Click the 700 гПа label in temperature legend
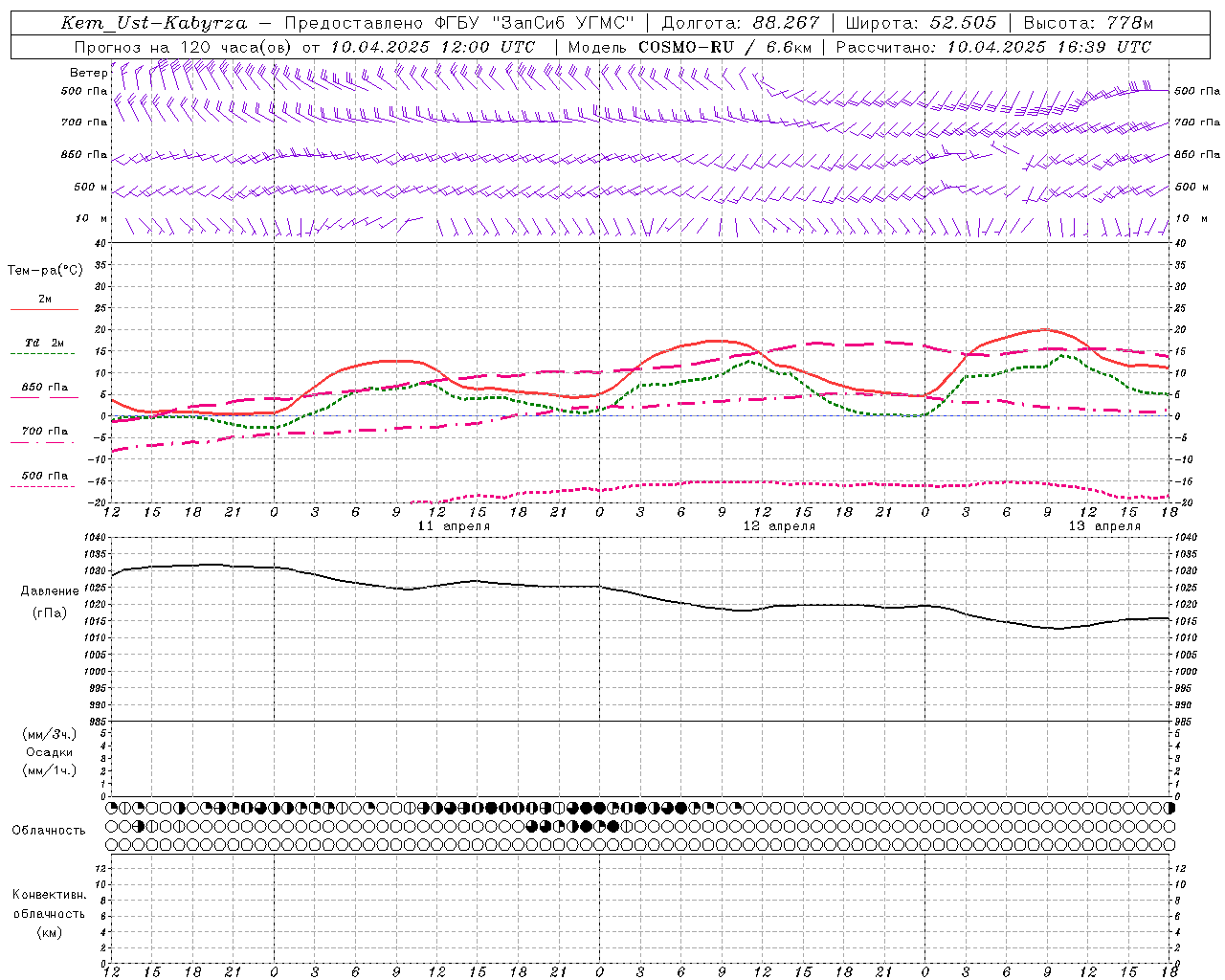The height and width of the screenshot is (980, 1225). 45,432
